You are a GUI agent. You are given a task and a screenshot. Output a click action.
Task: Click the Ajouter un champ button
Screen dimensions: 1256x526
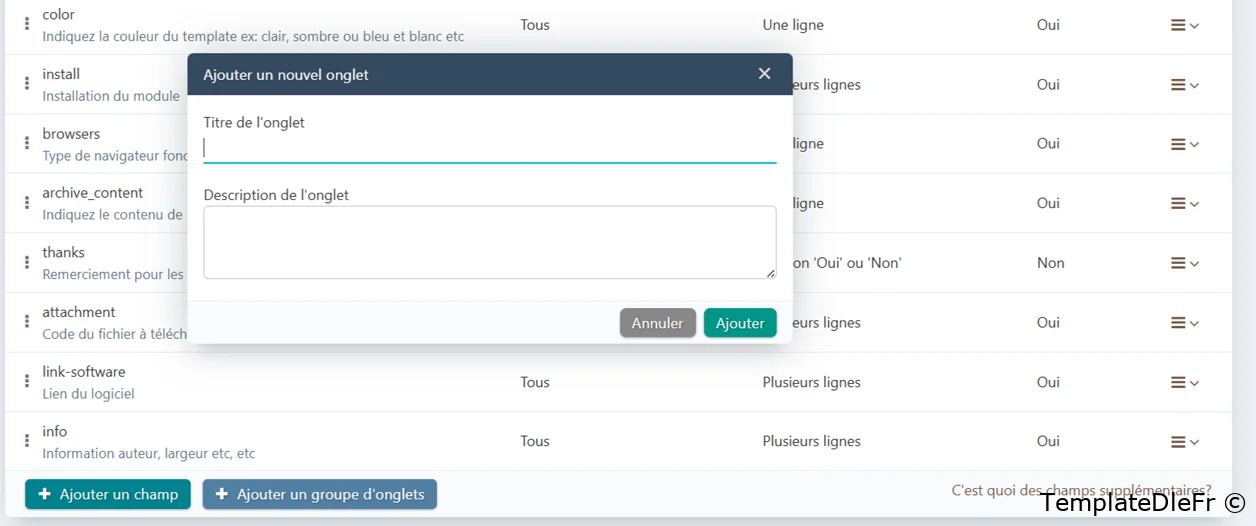[x=108, y=494]
